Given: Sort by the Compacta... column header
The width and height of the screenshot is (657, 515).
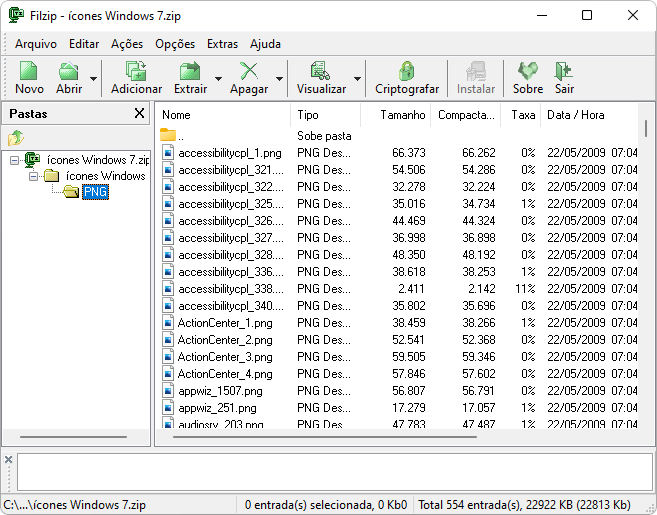Looking at the screenshot, I should [466, 115].
